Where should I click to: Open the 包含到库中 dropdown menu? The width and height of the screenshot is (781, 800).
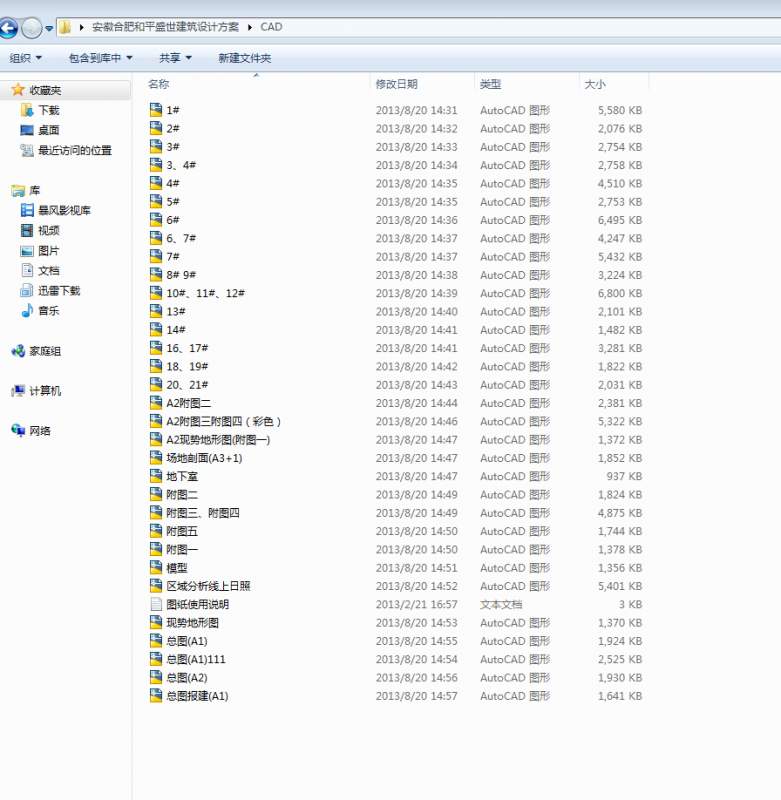point(100,58)
